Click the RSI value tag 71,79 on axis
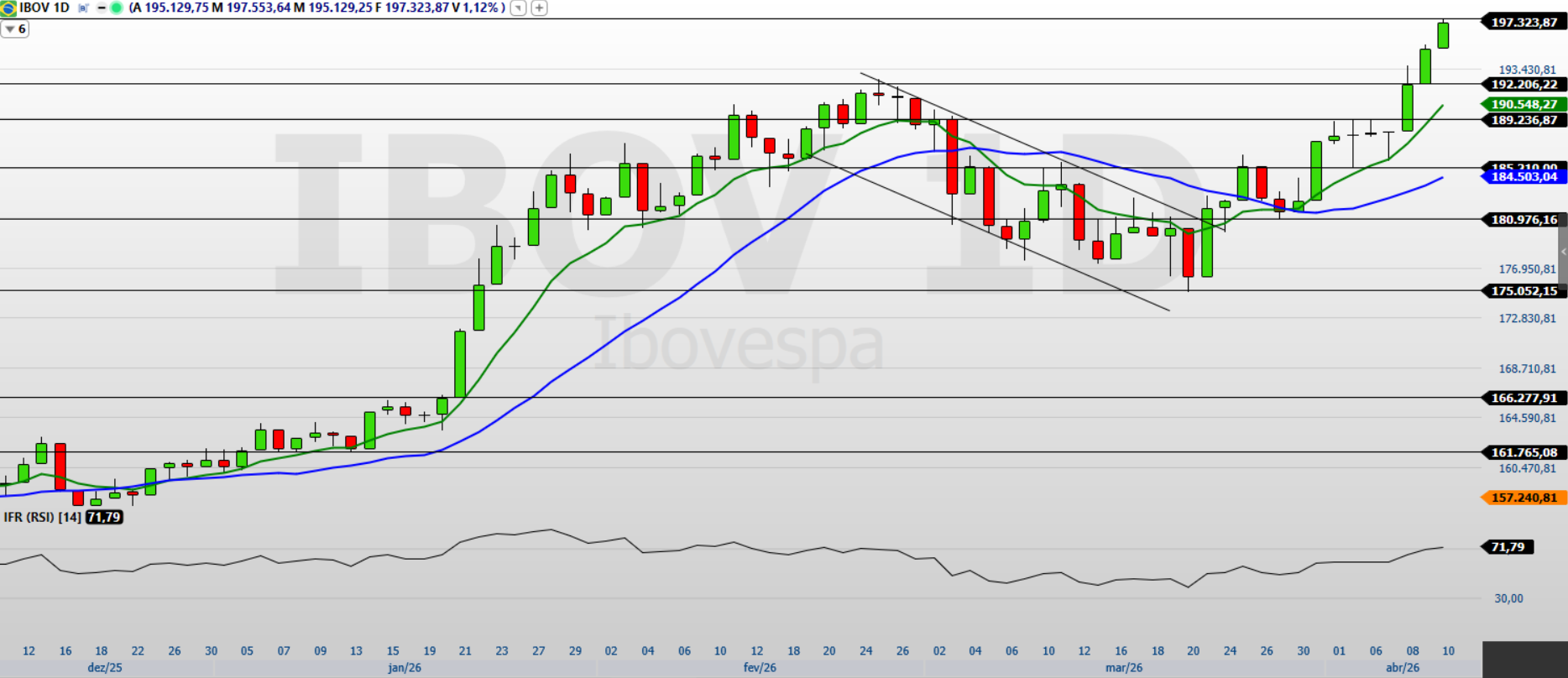The height and width of the screenshot is (678, 1568). (x=1508, y=547)
